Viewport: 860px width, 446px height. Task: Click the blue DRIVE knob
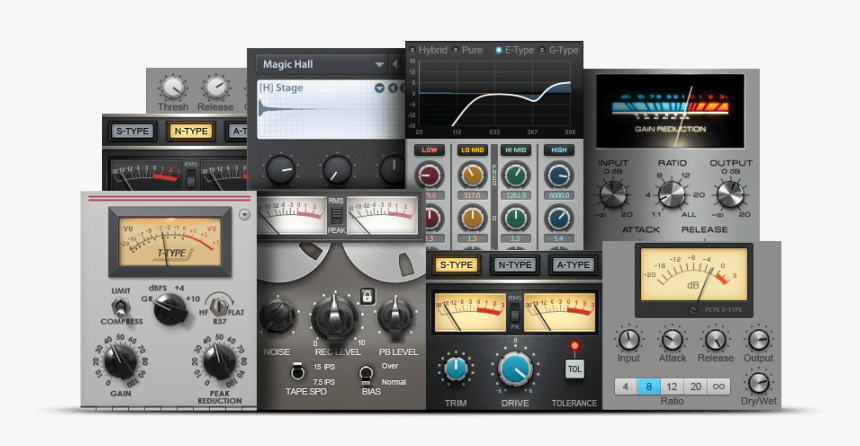(514, 369)
